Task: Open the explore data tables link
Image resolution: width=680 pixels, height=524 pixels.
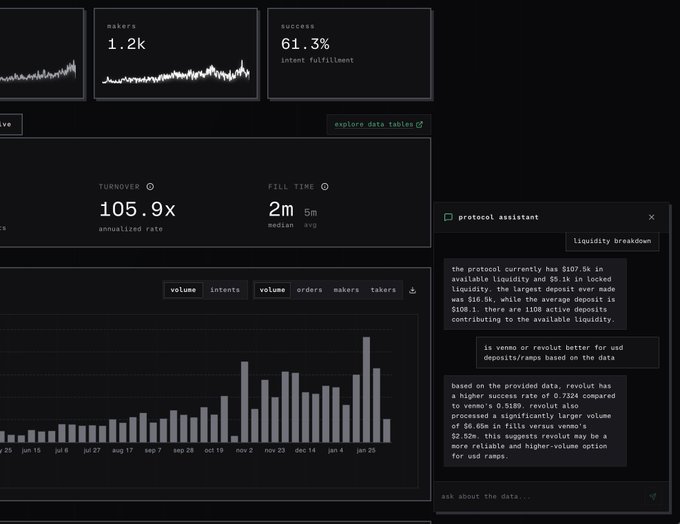Action: tap(373, 125)
